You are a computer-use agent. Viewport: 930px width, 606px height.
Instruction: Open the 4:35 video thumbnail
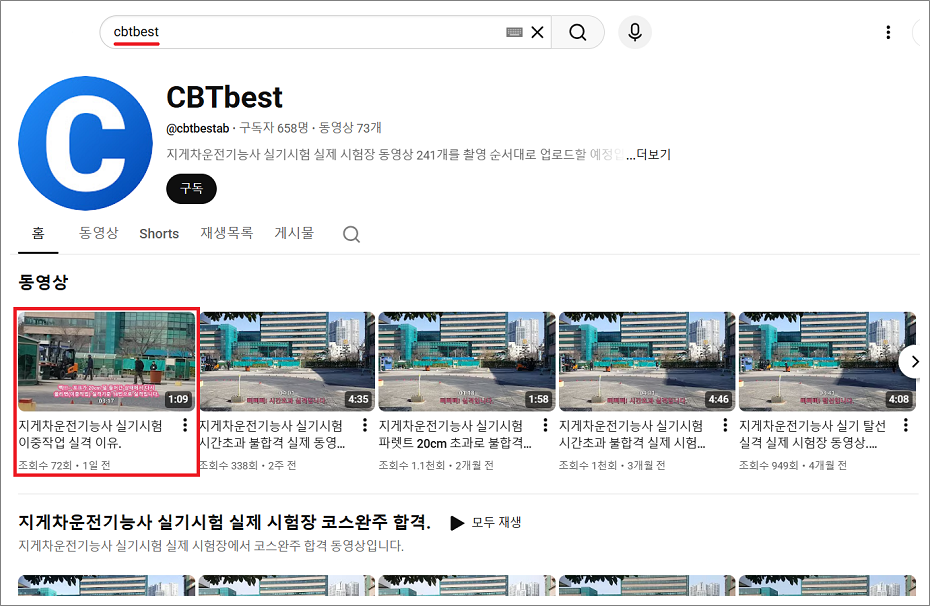click(x=286, y=362)
